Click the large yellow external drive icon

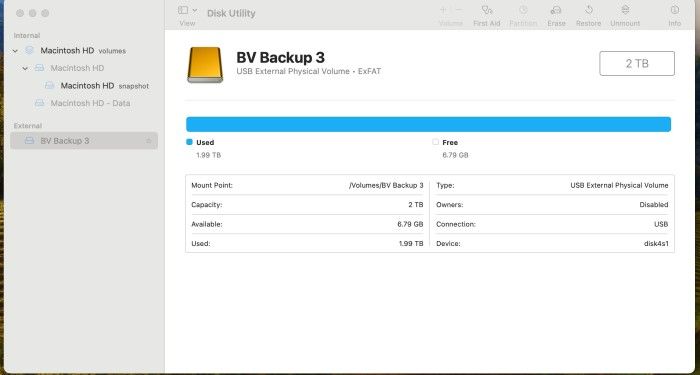[x=205, y=65]
